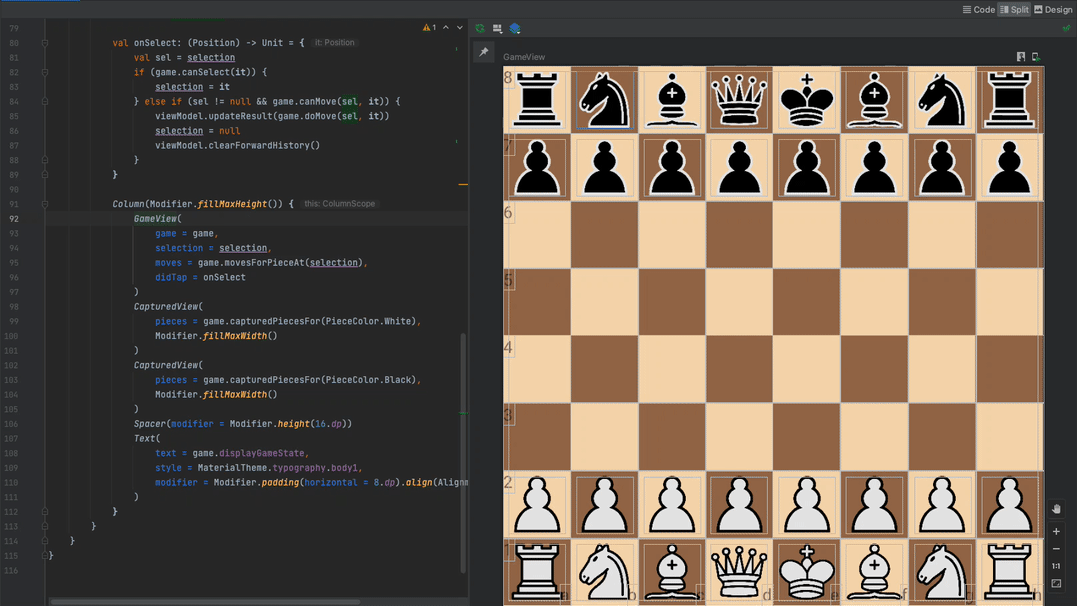Run GameView preview on device
Viewport: 1077px width, 606px height.
tap(1036, 57)
